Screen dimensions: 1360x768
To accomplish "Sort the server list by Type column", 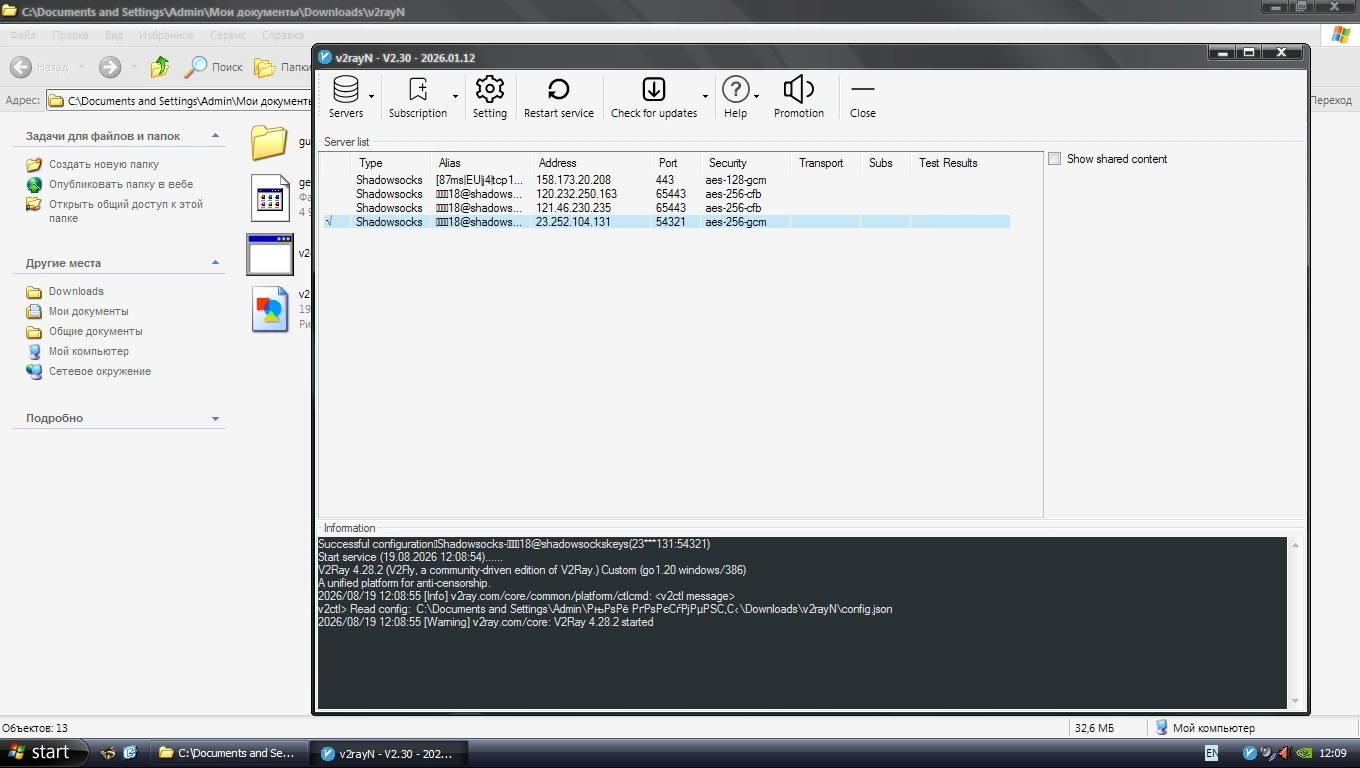I will (389, 163).
